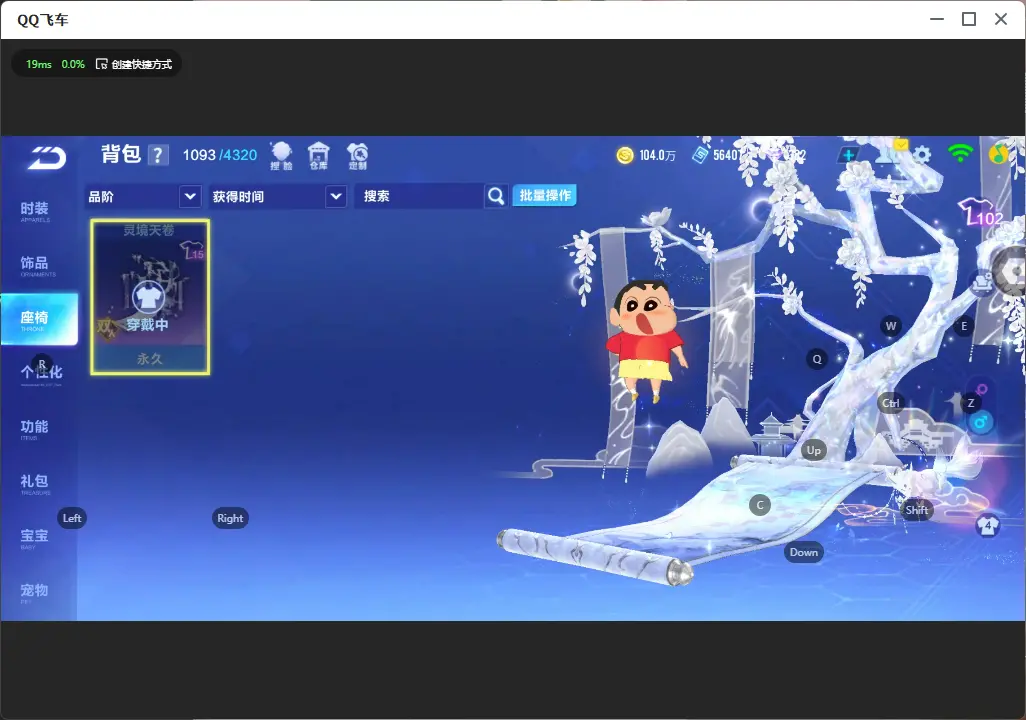Click the white shirt icon numbered 4

pyautogui.click(x=987, y=525)
